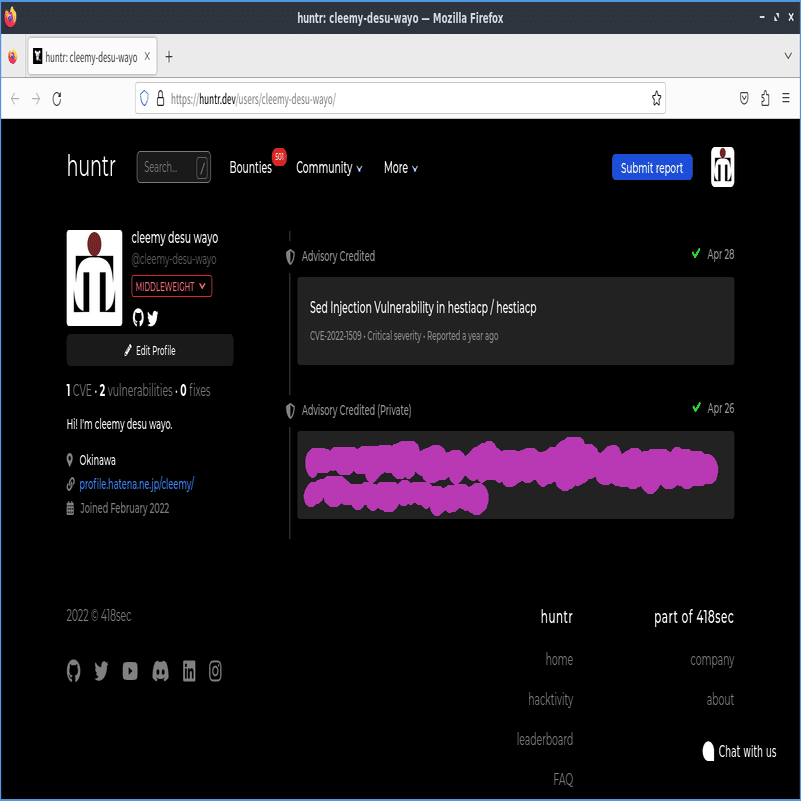801x801 pixels.
Task: Open the Chat with us widget
Action: tap(740, 751)
